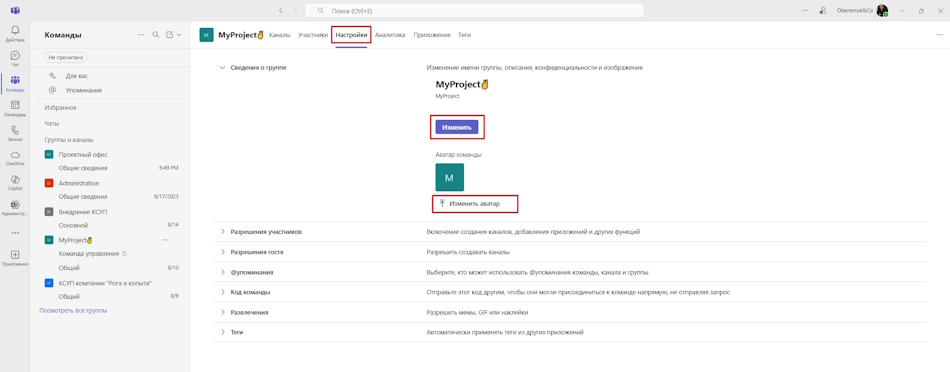Open the Admin (Администр...) rail app
The width and height of the screenshot is (950, 372).
click(x=15, y=208)
